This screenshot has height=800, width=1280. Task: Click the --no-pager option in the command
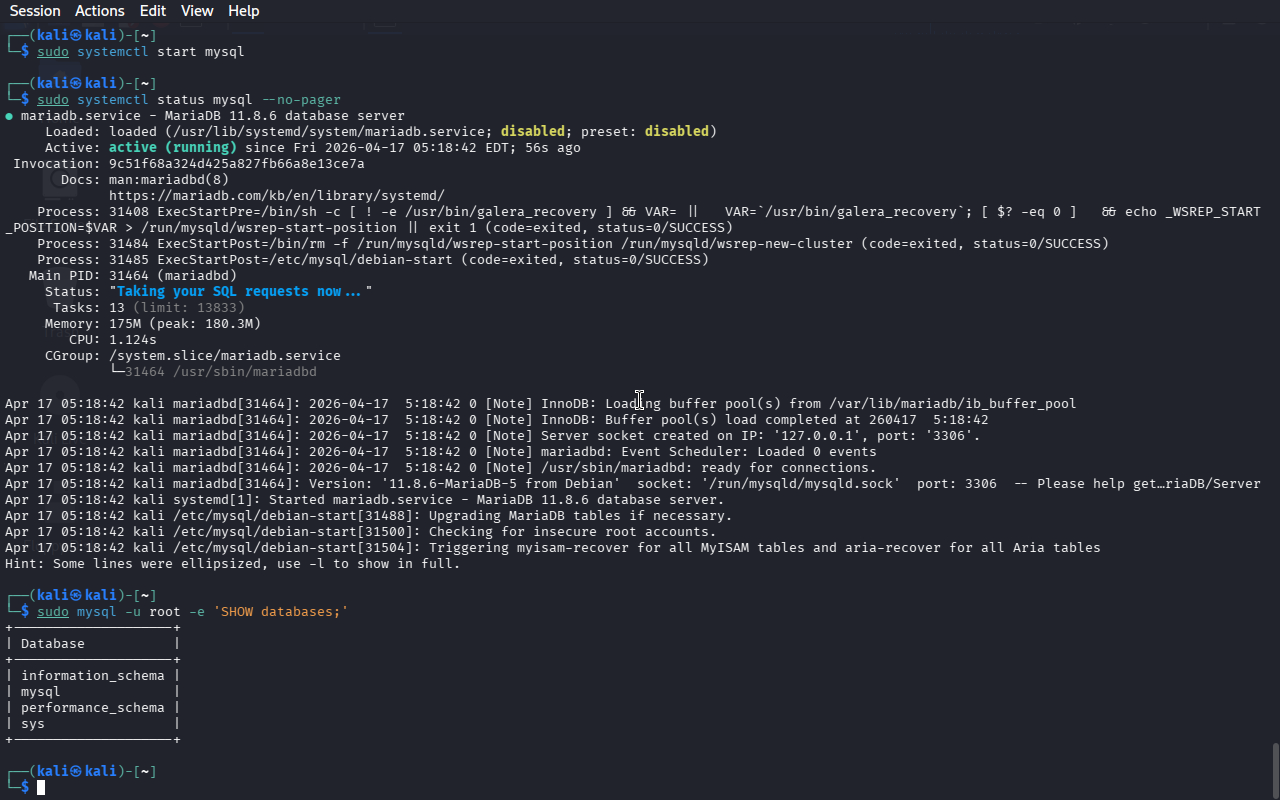[x=300, y=100]
